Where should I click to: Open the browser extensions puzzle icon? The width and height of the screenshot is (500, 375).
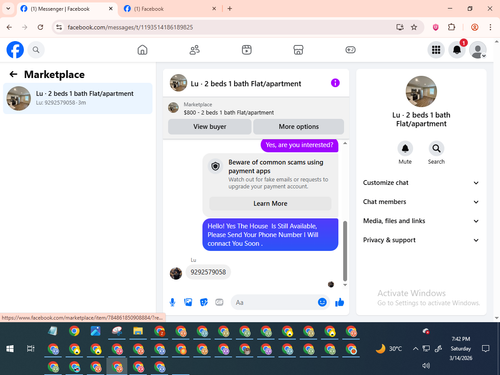pyautogui.click(x=452, y=27)
